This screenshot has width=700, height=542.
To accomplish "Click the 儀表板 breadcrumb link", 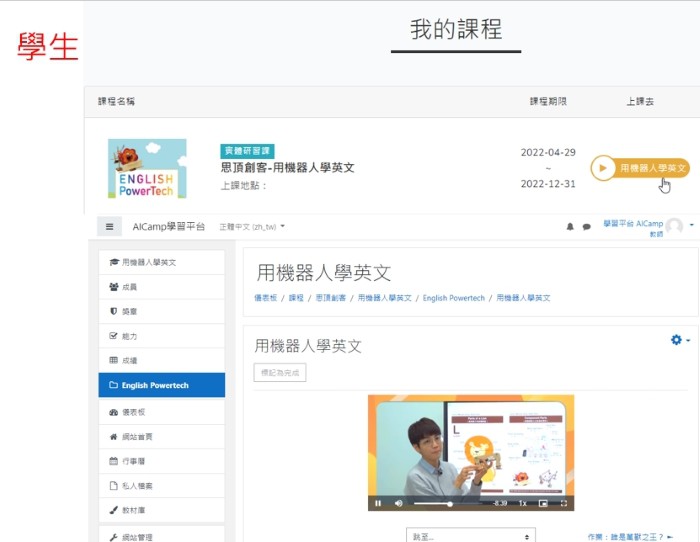I will click(x=265, y=298).
